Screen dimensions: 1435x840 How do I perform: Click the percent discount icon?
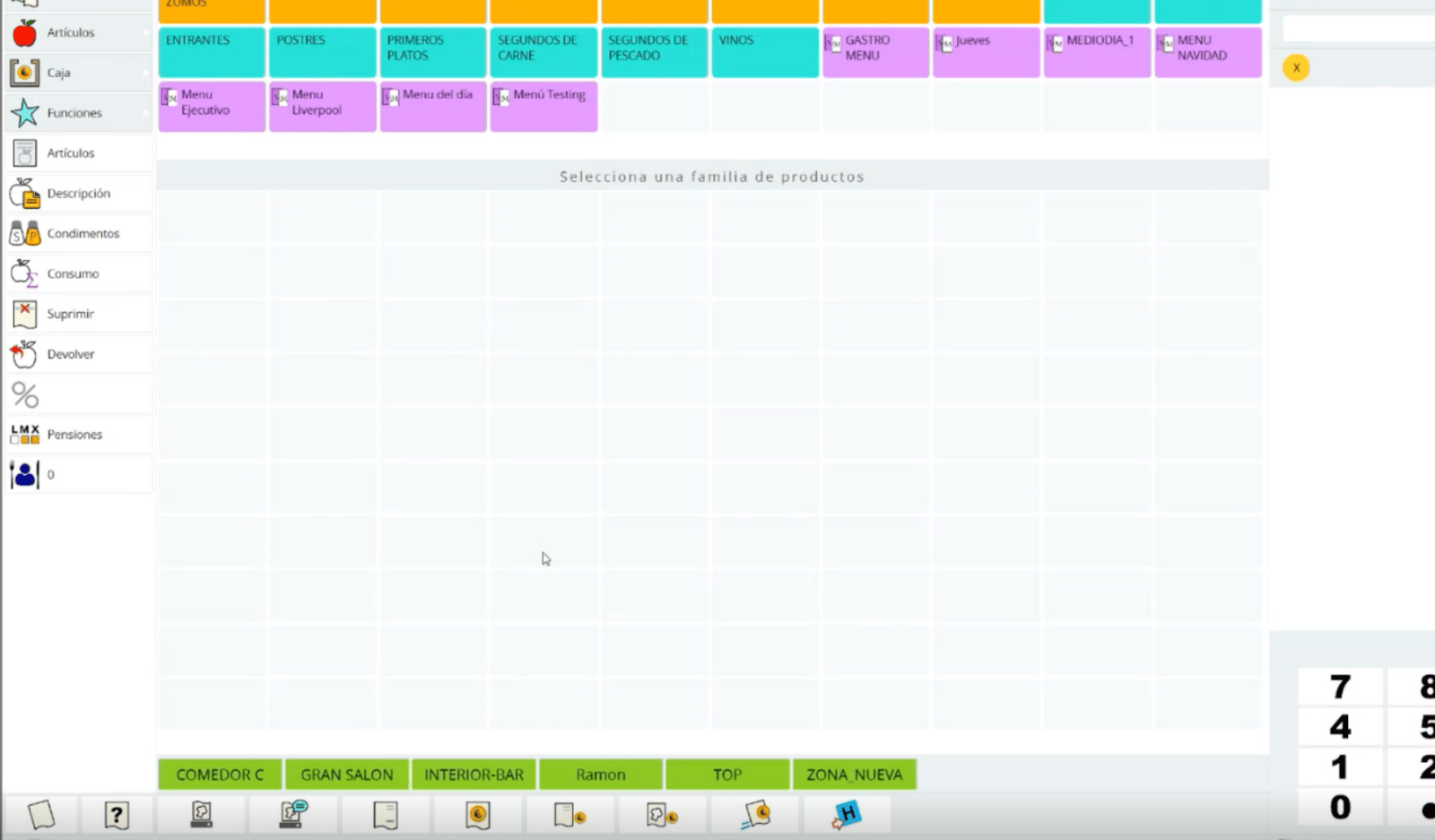25,394
